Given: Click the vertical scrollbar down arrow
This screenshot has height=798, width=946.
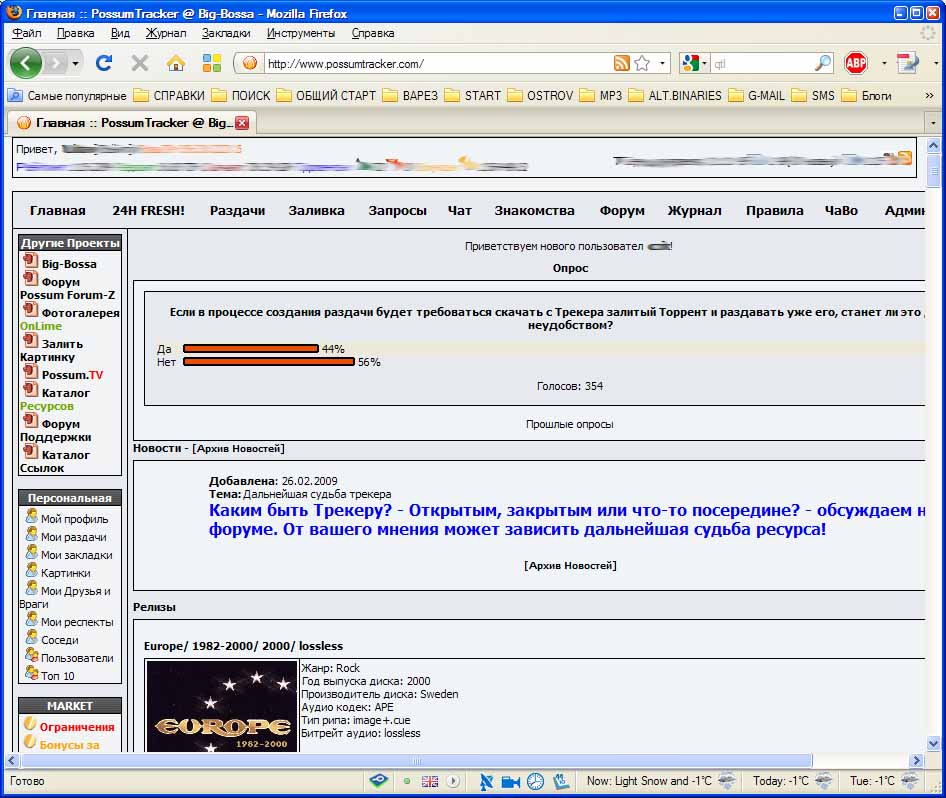Looking at the screenshot, I should point(933,744).
